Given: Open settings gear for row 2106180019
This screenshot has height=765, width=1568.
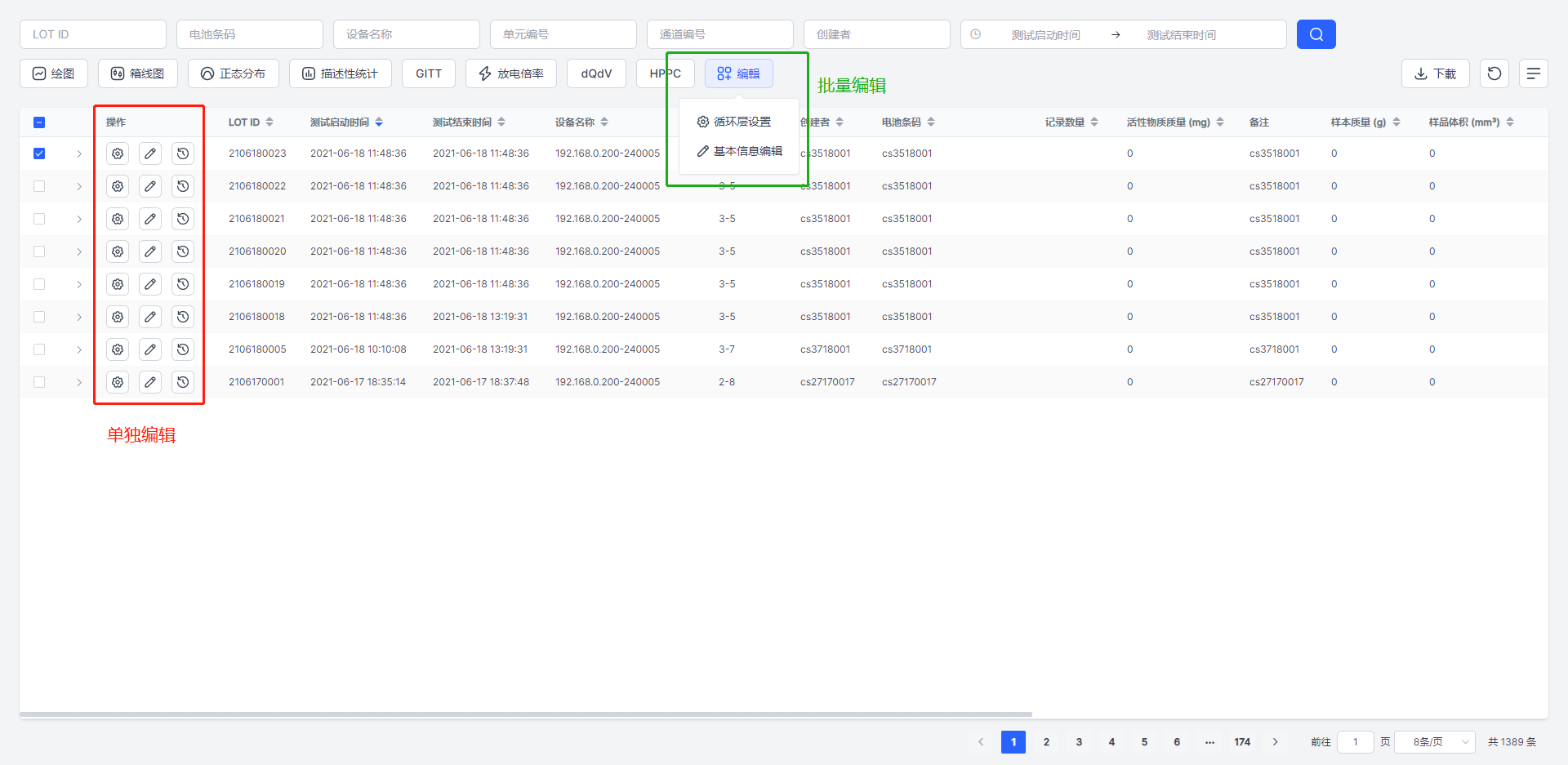Looking at the screenshot, I should coord(118,284).
